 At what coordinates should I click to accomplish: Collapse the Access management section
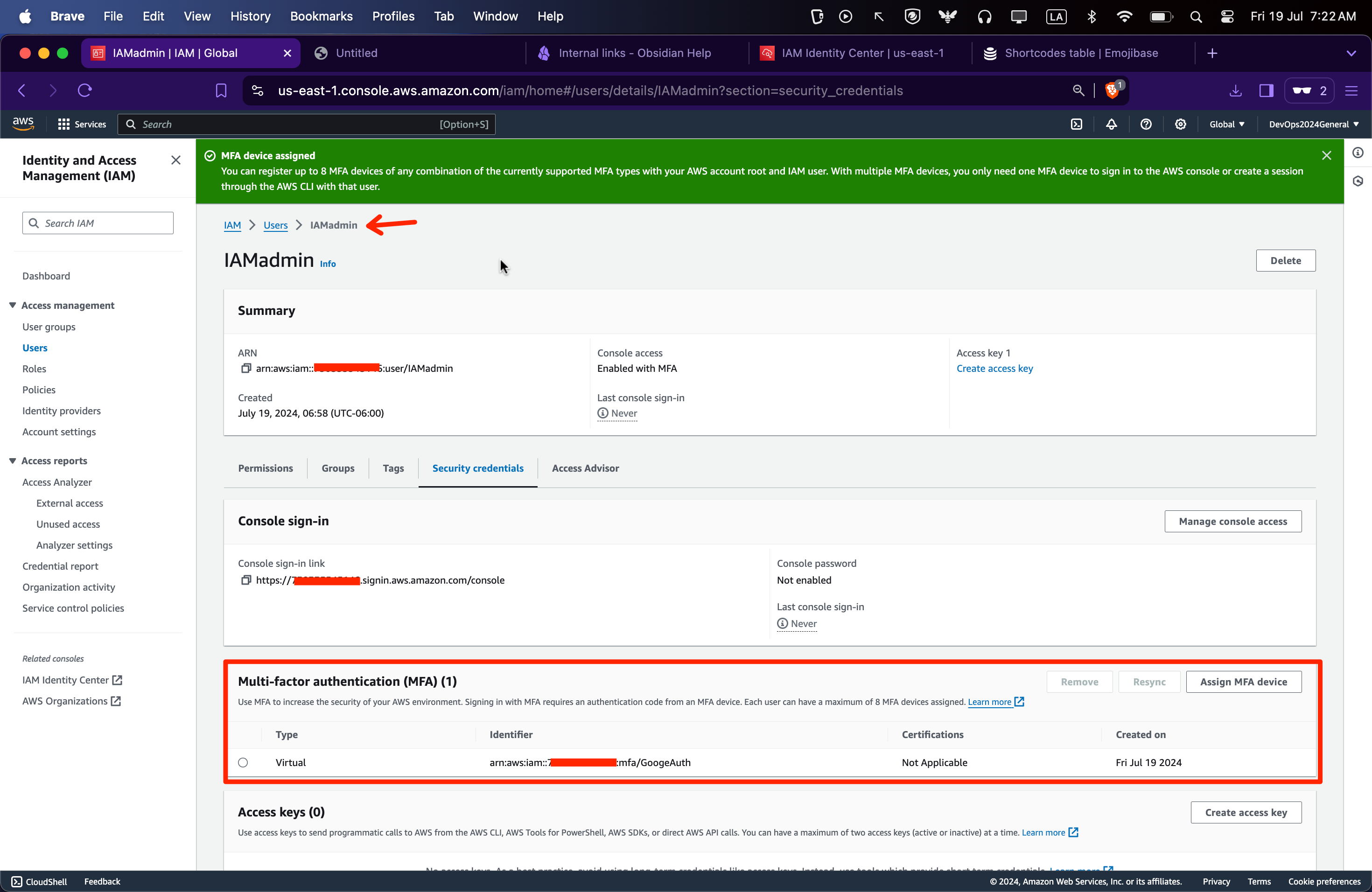(x=13, y=305)
